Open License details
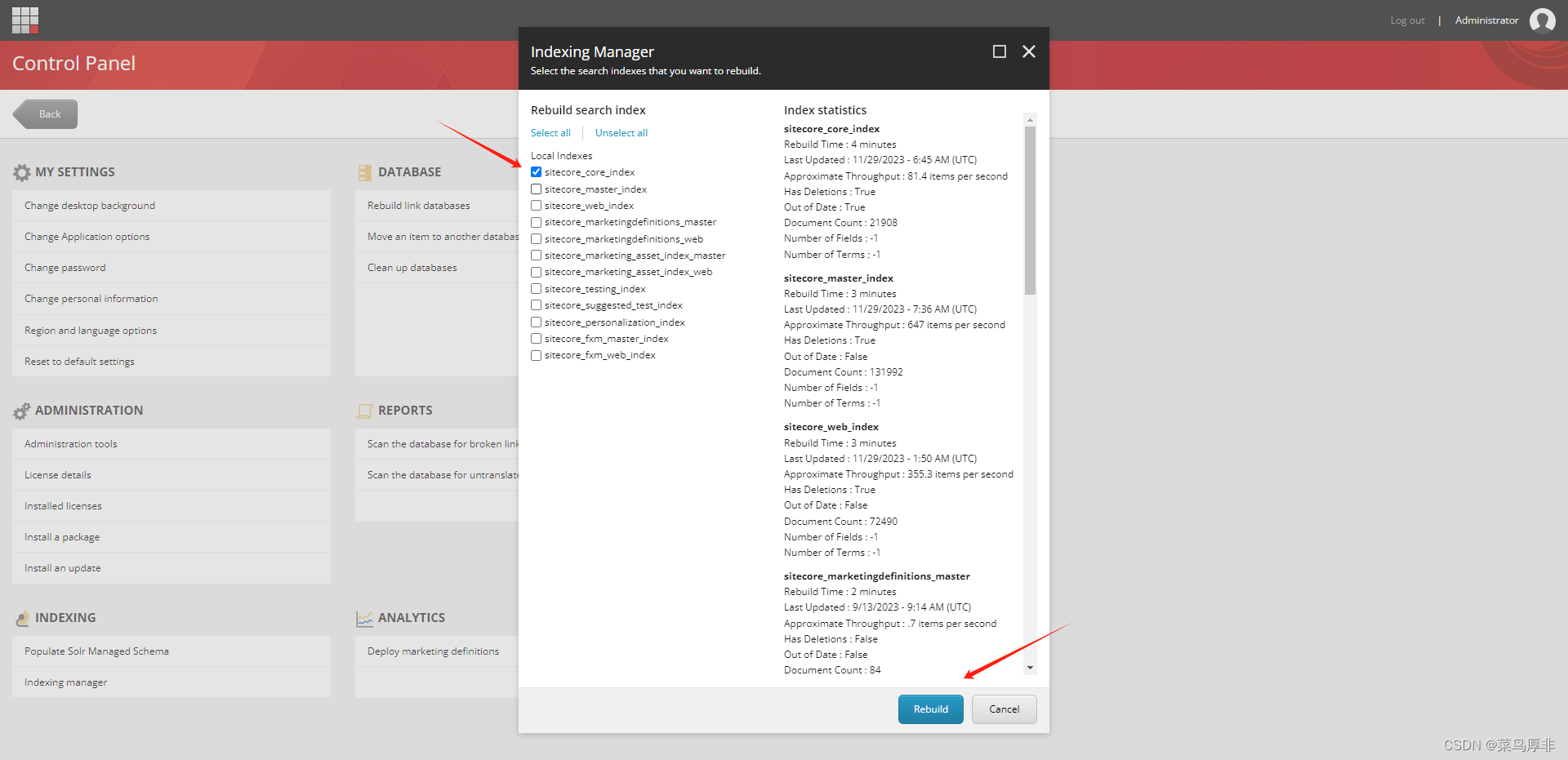1568x760 pixels. pyautogui.click(x=171, y=475)
